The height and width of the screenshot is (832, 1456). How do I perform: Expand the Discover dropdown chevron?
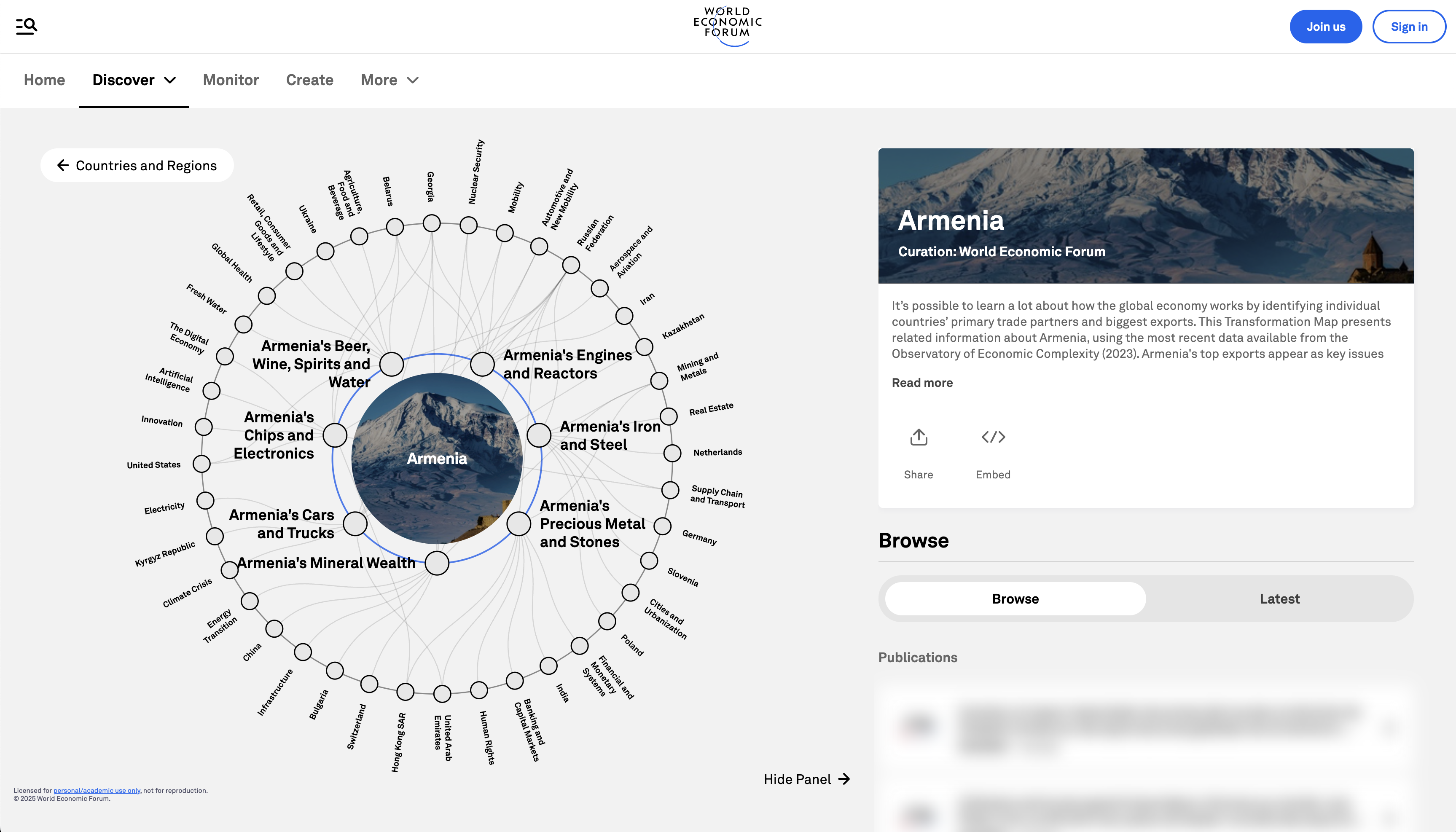[x=170, y=80]
